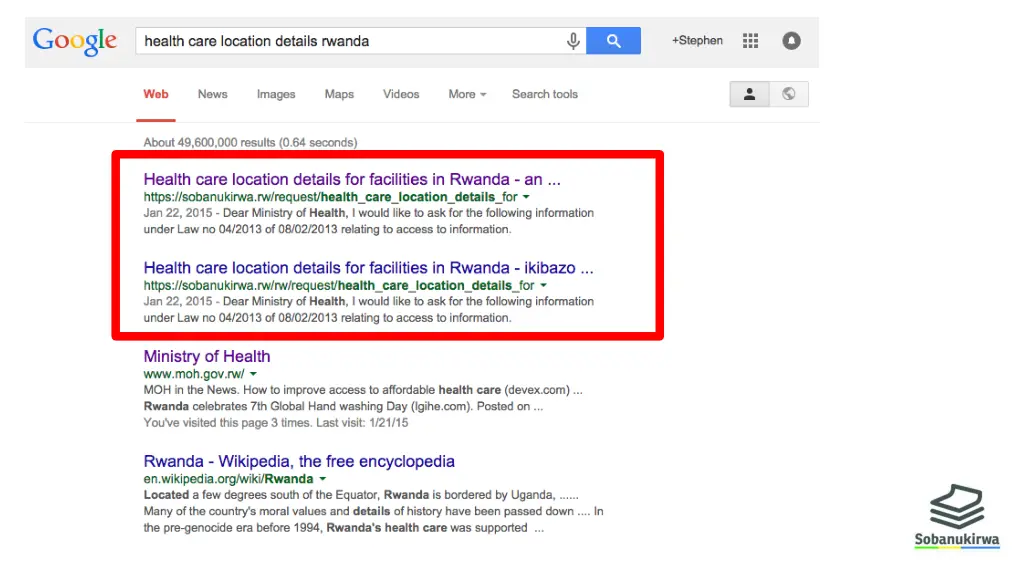Open the result titled ending with "- an ..."

(x=352, y=179)
